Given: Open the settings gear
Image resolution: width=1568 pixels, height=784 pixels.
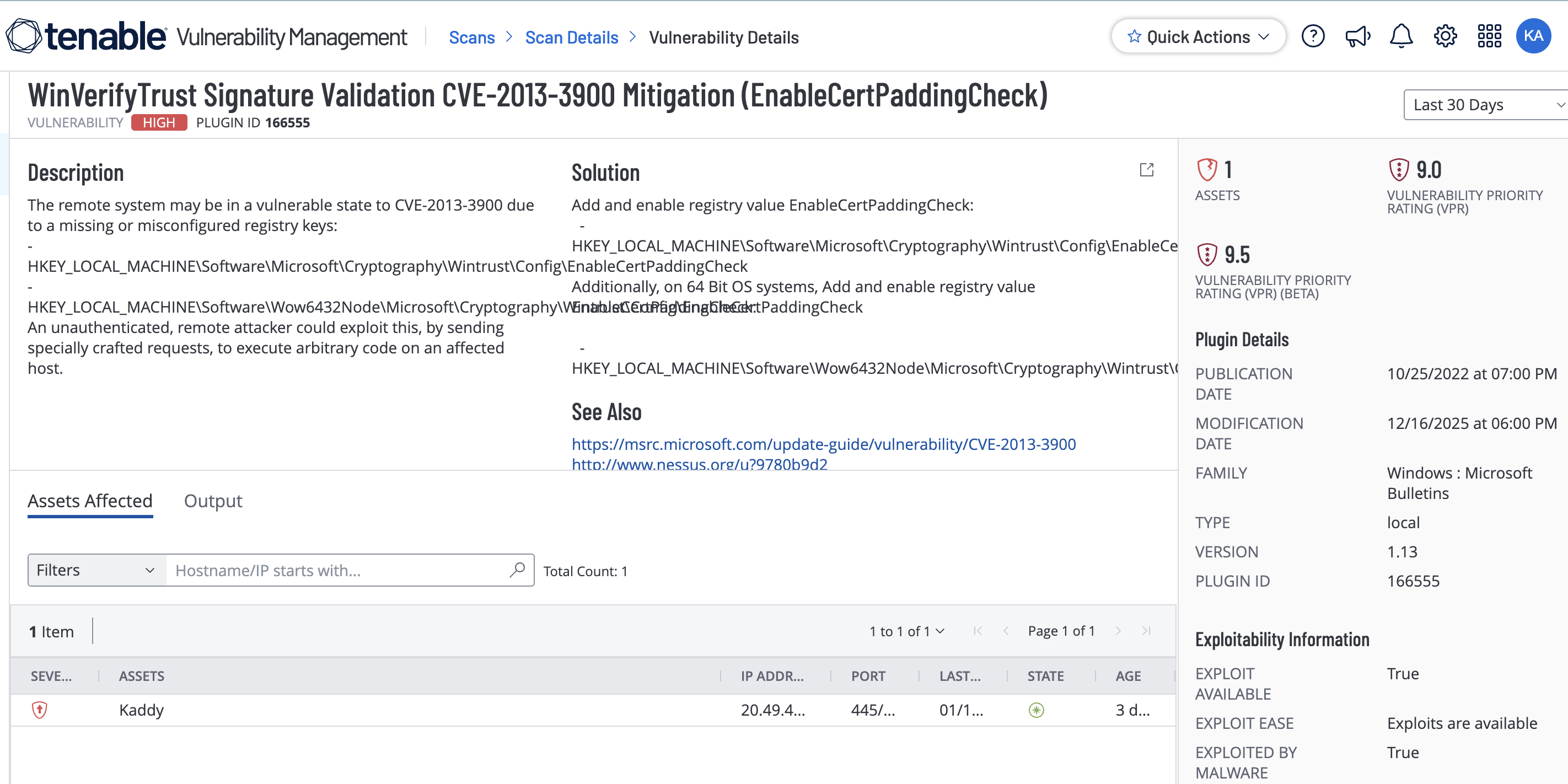Looking at the screenshot, I should [x=1445, y=36].
